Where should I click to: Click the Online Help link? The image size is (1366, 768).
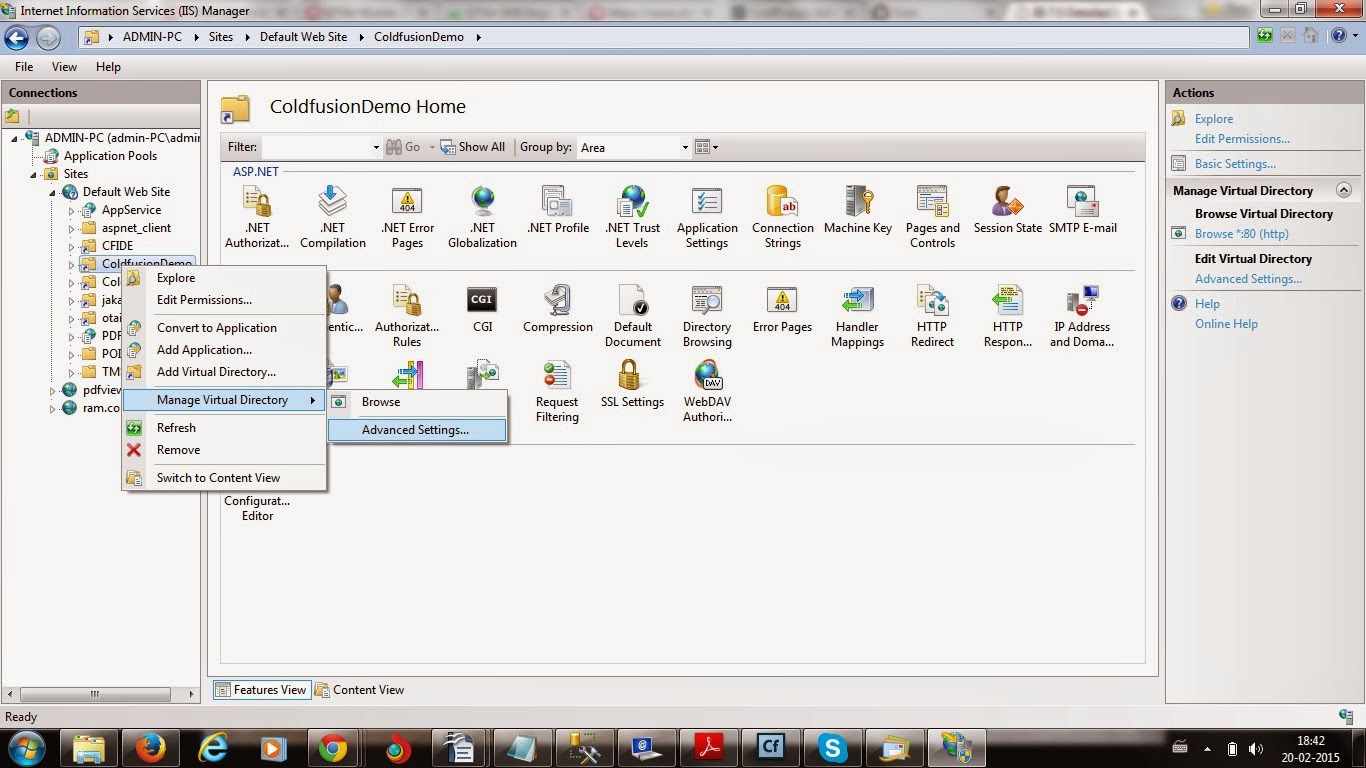(x=1226, y=324)
